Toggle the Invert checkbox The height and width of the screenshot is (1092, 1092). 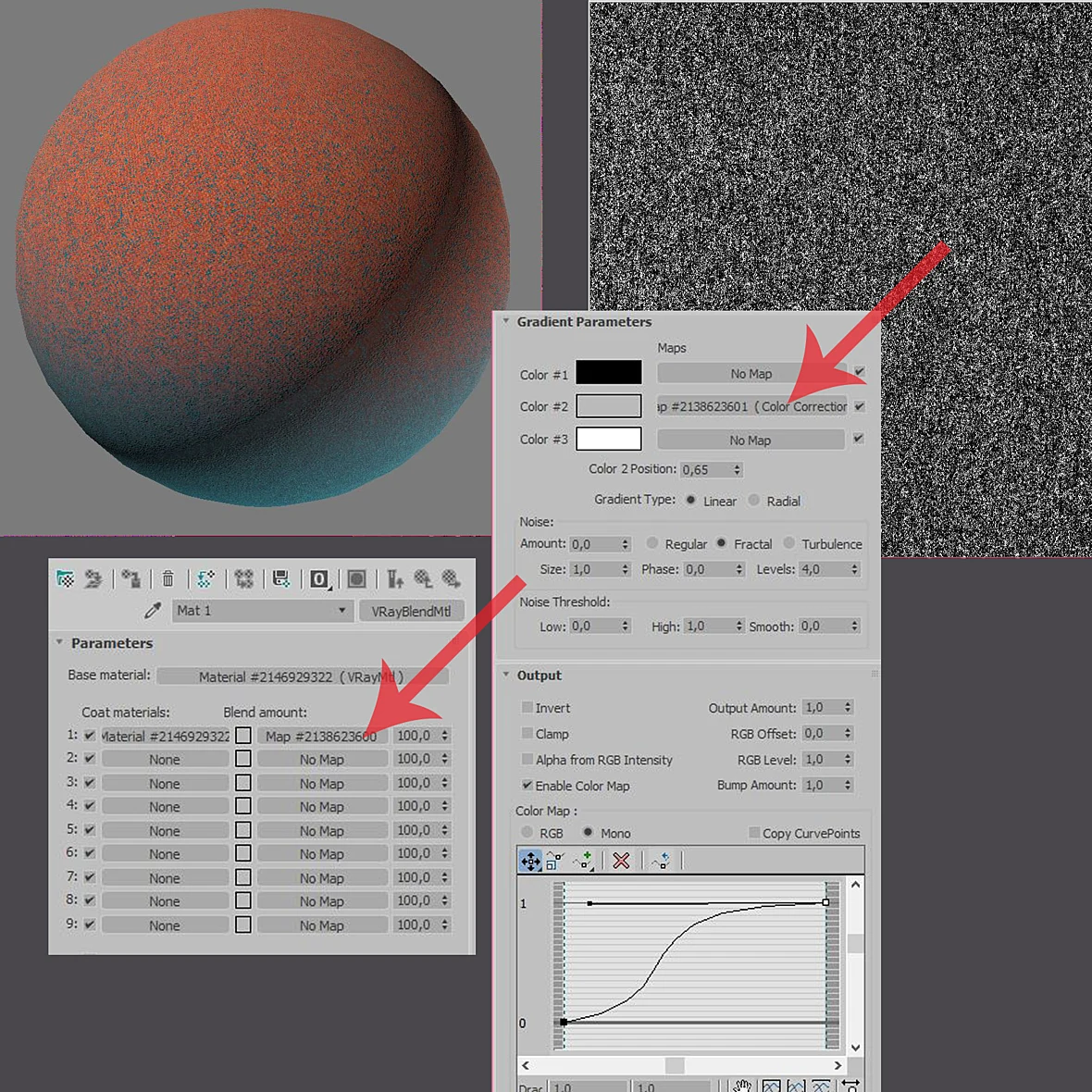tap(527, 707)
